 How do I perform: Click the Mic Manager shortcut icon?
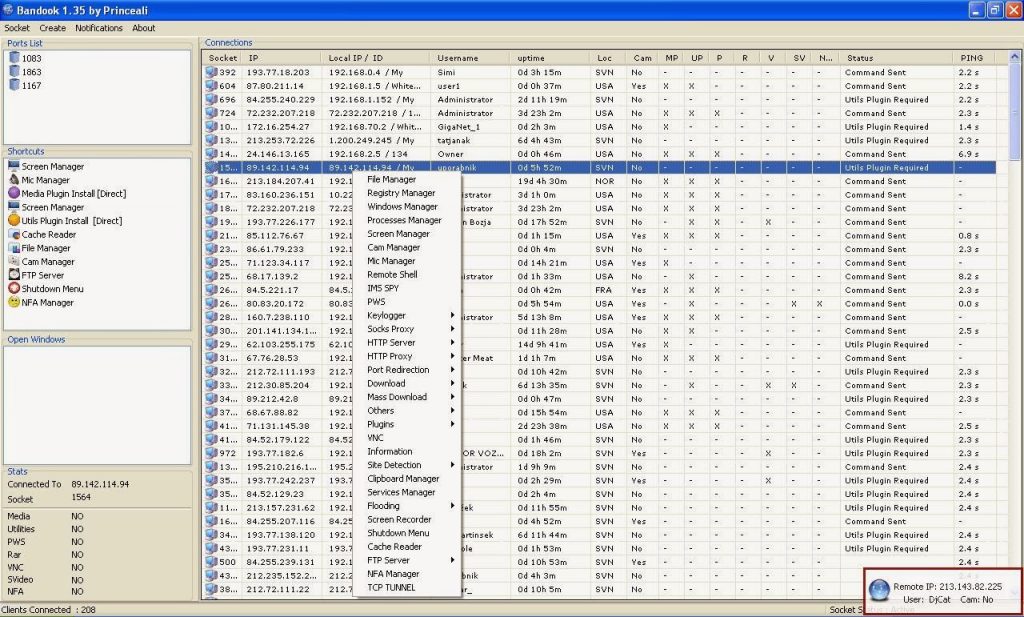[14, 180]
